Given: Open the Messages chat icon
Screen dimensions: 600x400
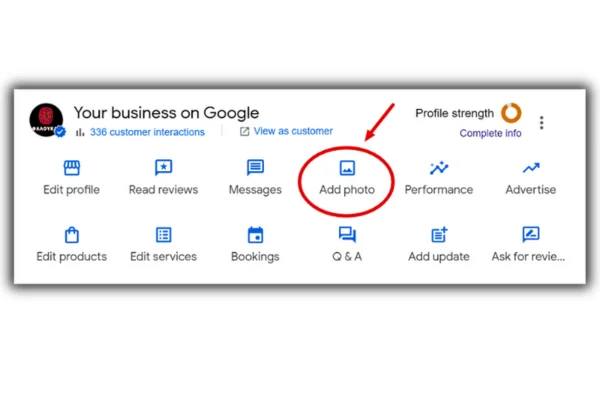Looking at the screenshot, I should click(255, 168).
